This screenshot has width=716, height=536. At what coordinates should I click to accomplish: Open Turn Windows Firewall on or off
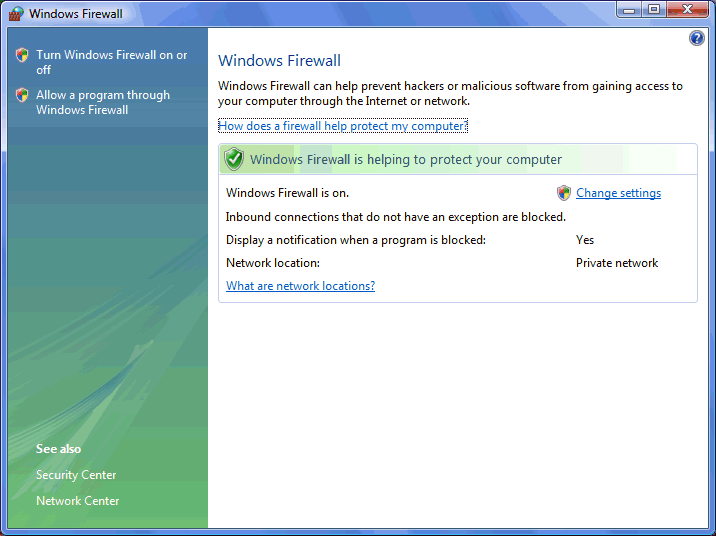(111, 62)
